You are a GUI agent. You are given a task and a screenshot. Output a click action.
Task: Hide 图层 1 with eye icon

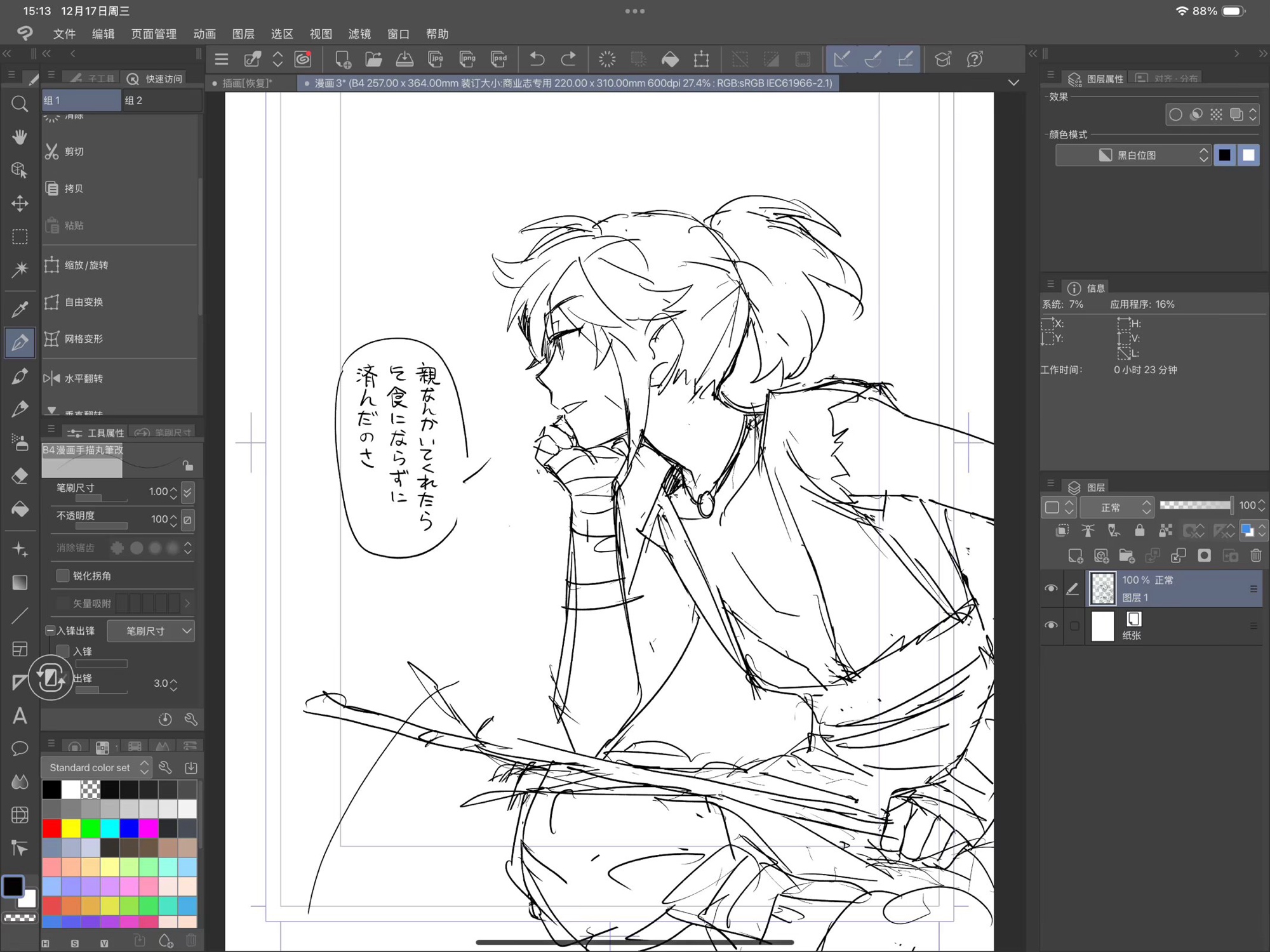point(1051,588)
